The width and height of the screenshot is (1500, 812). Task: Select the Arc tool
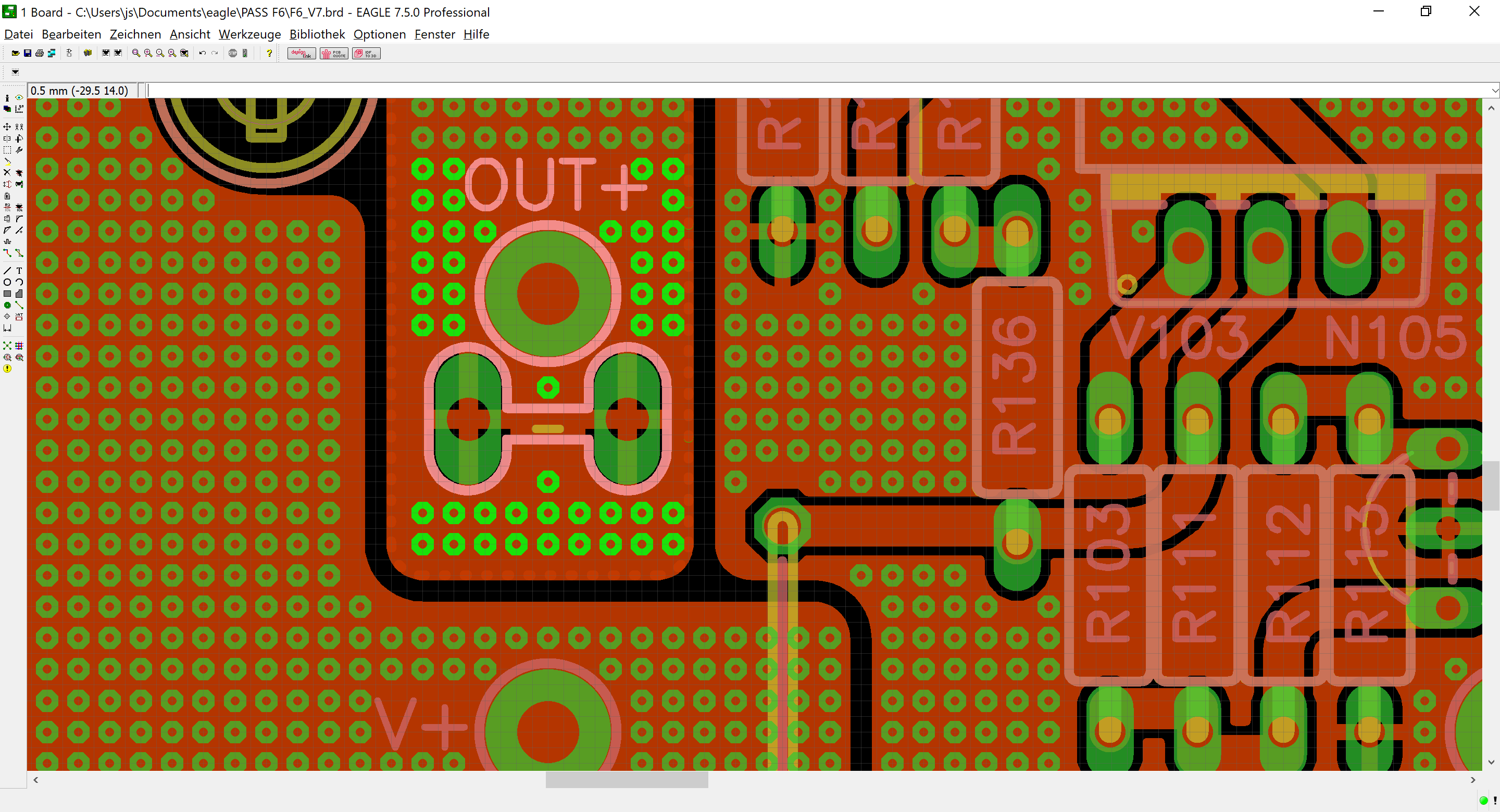[x=19, y=282]
